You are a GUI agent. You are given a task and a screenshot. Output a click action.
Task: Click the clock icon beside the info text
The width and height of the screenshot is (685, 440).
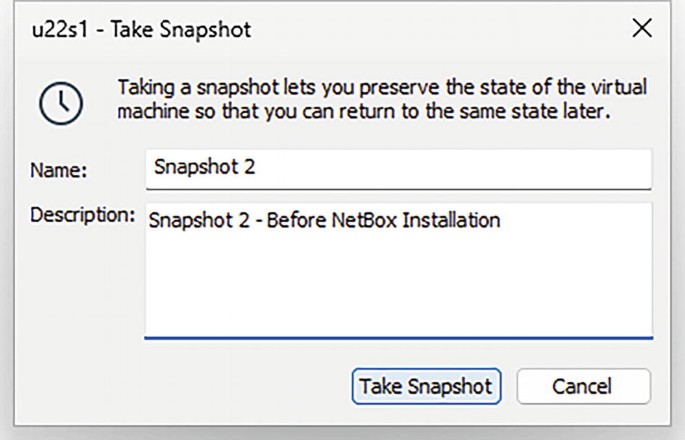click(58, 99)
